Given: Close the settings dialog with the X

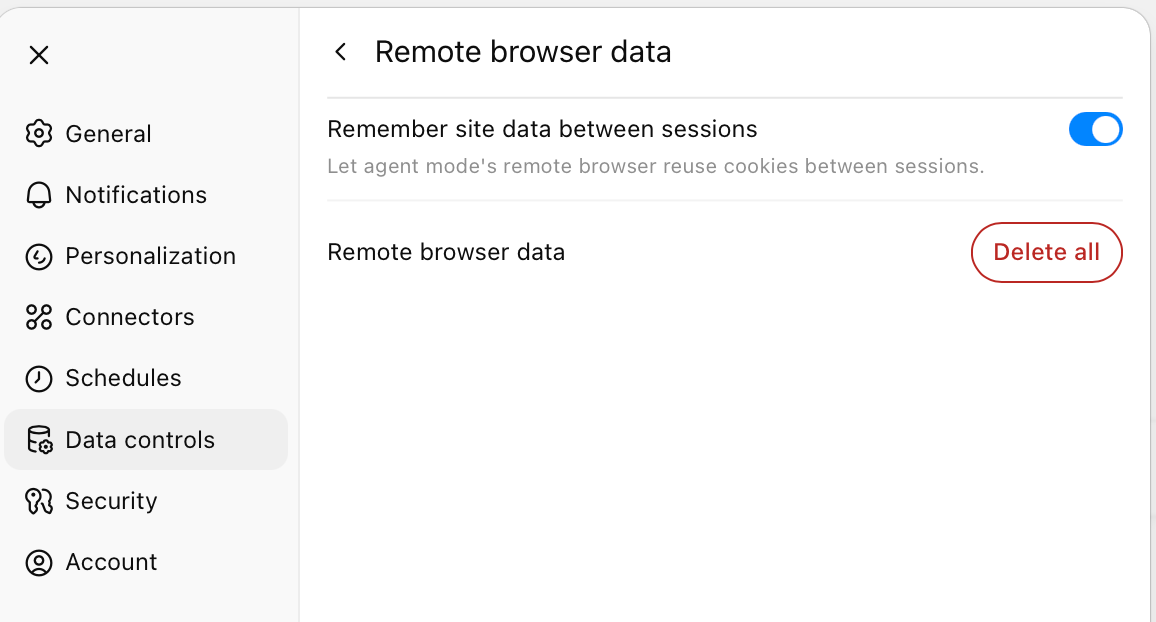Looking at the screenshot, I should coord(39,55).
